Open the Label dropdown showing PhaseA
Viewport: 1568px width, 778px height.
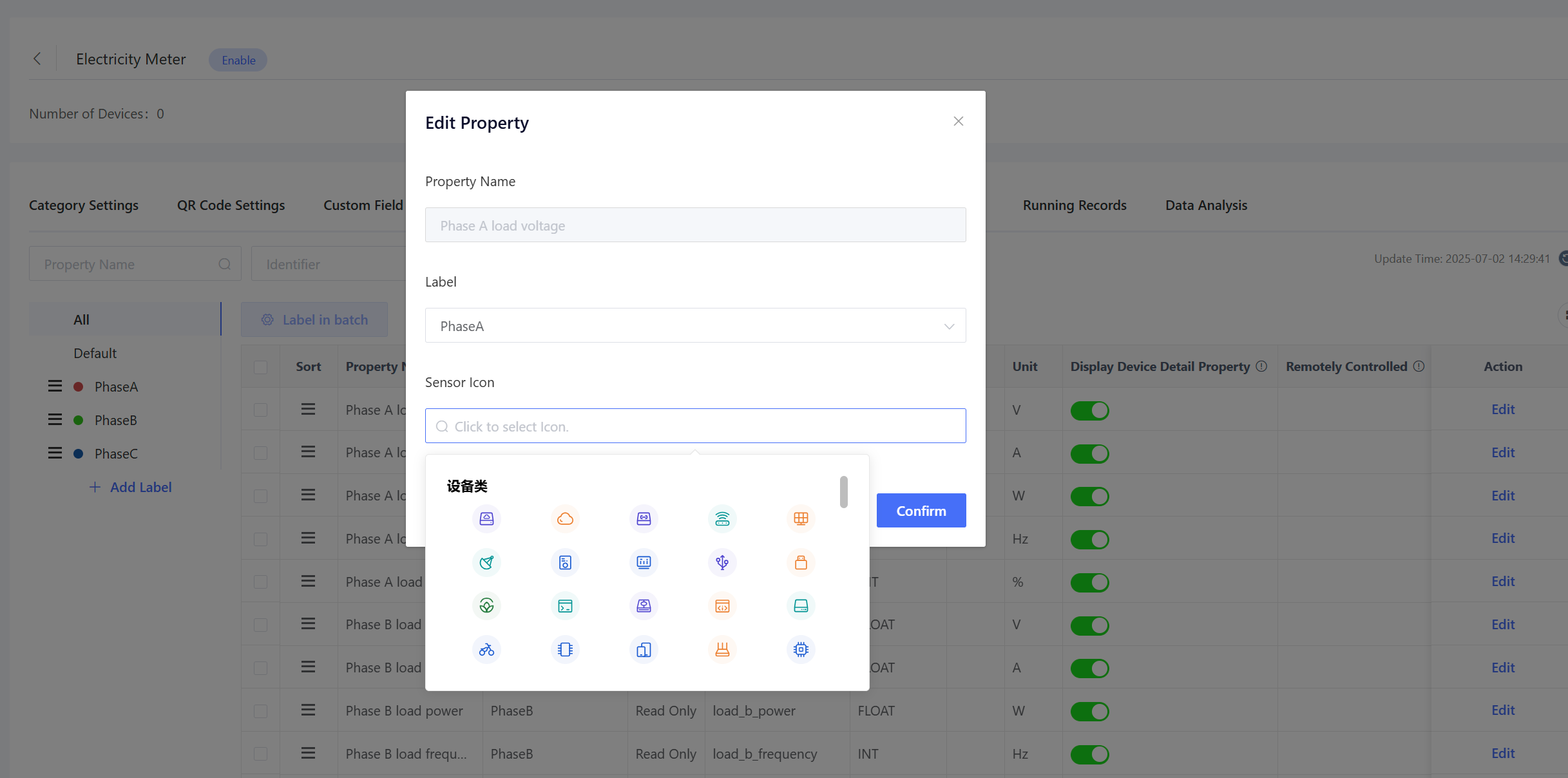(x=695, y=326)
